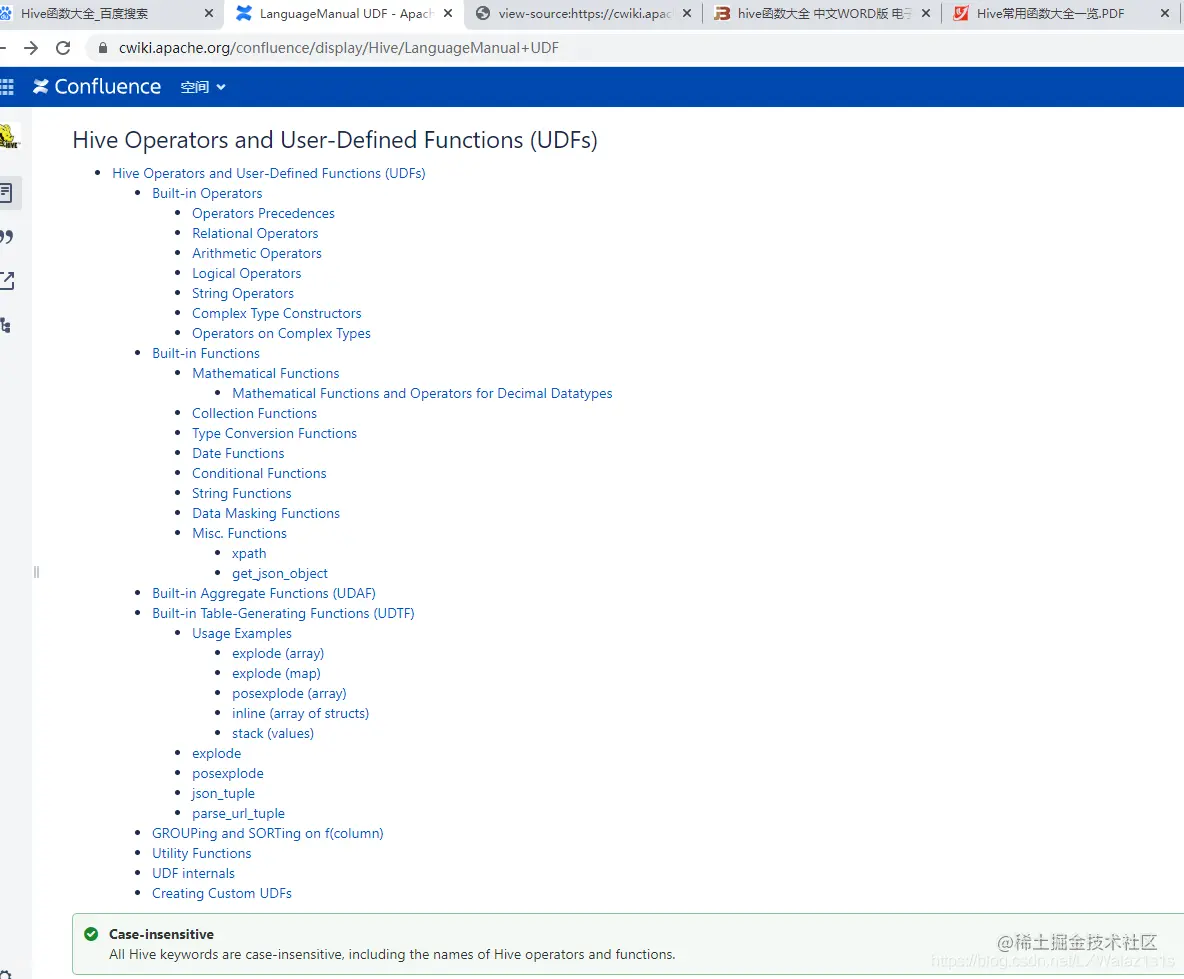Open posexplode (array) link
The image size is (1184, 979).
coord(289,694)
